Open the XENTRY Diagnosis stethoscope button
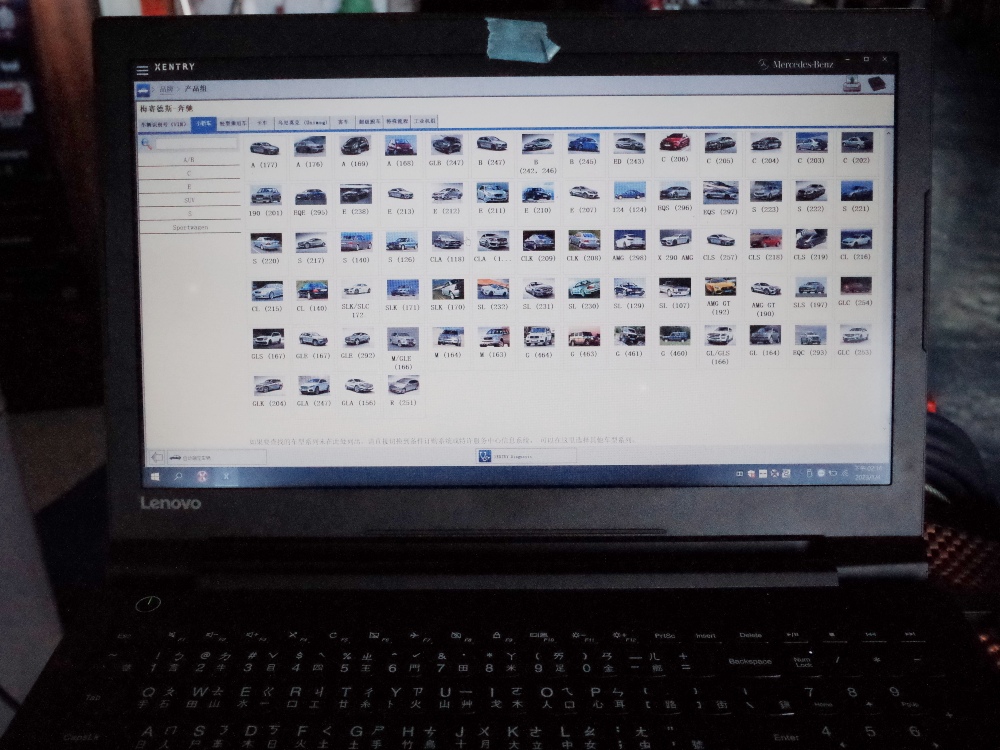The image size is (1000, 750). coord(526,455)
